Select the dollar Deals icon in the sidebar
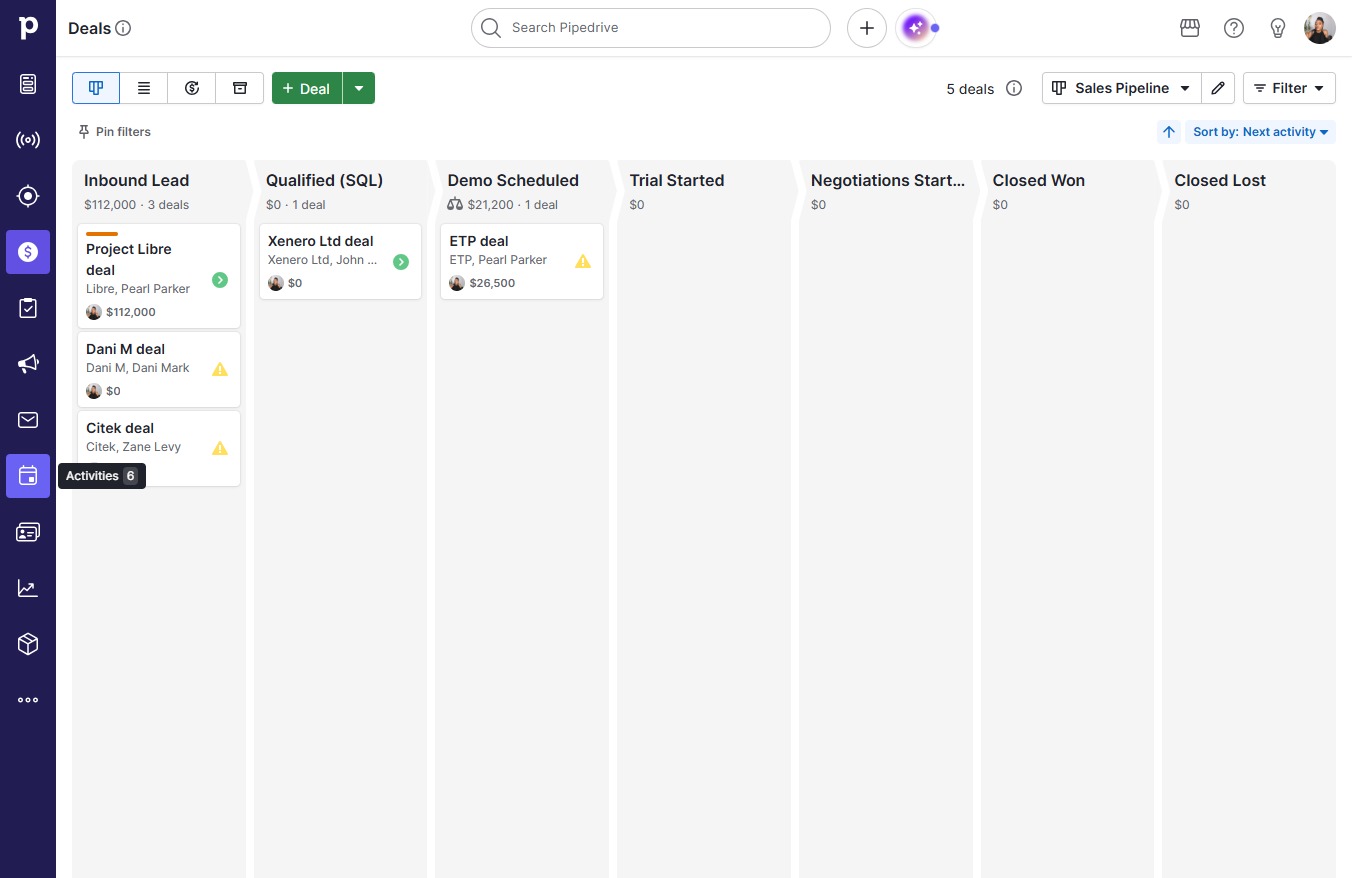Viewport: 1352px width, 878px height. point(28,252)
